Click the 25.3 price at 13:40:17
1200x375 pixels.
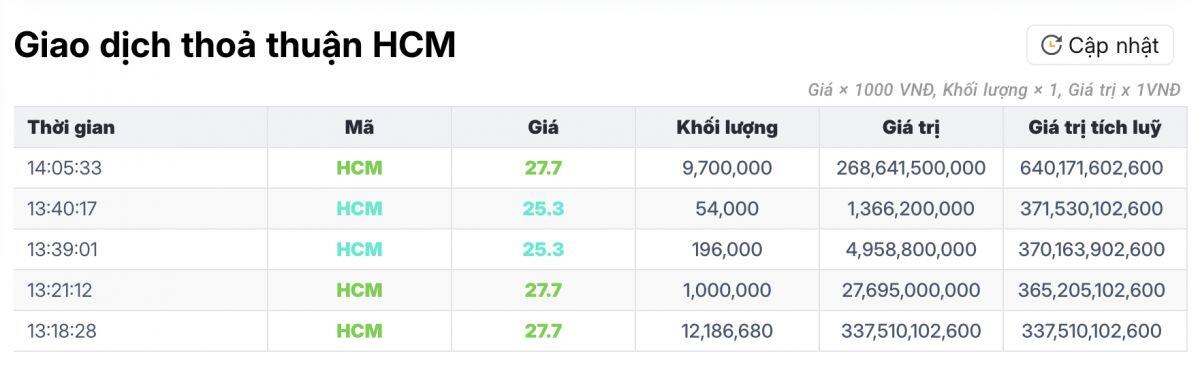pos(543,209)
